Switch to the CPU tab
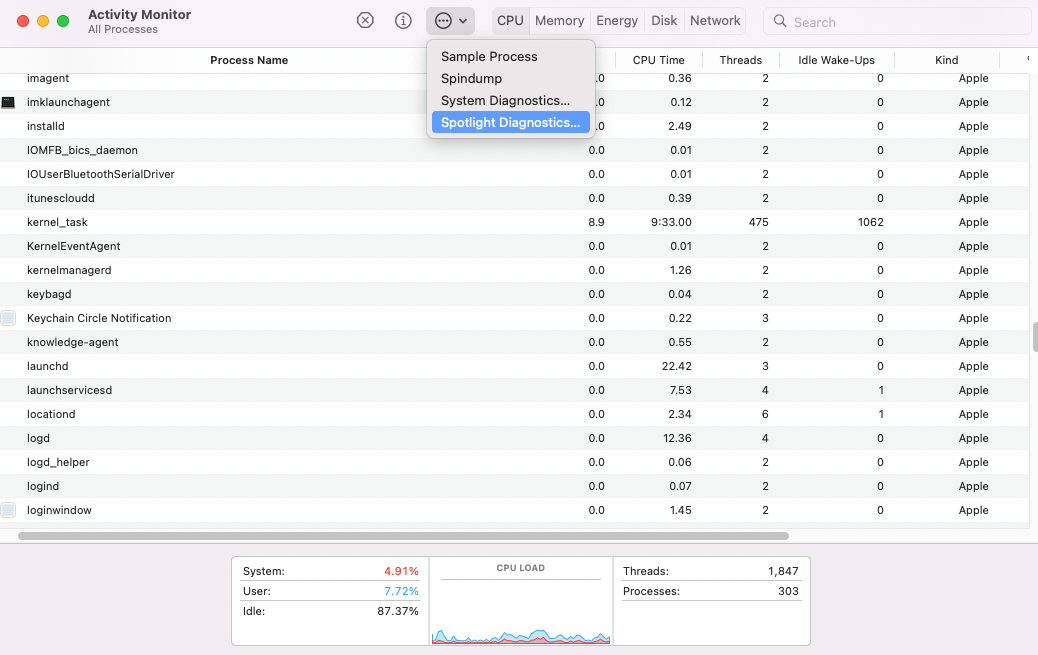 [510, 21]
